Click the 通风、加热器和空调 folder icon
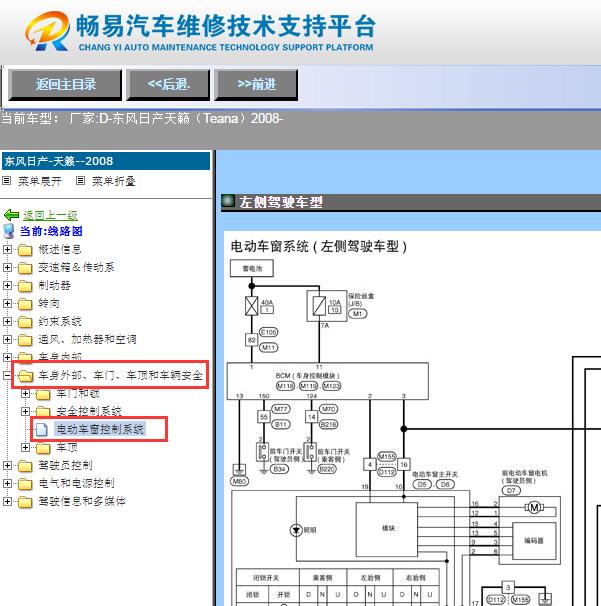 (25, 340)
